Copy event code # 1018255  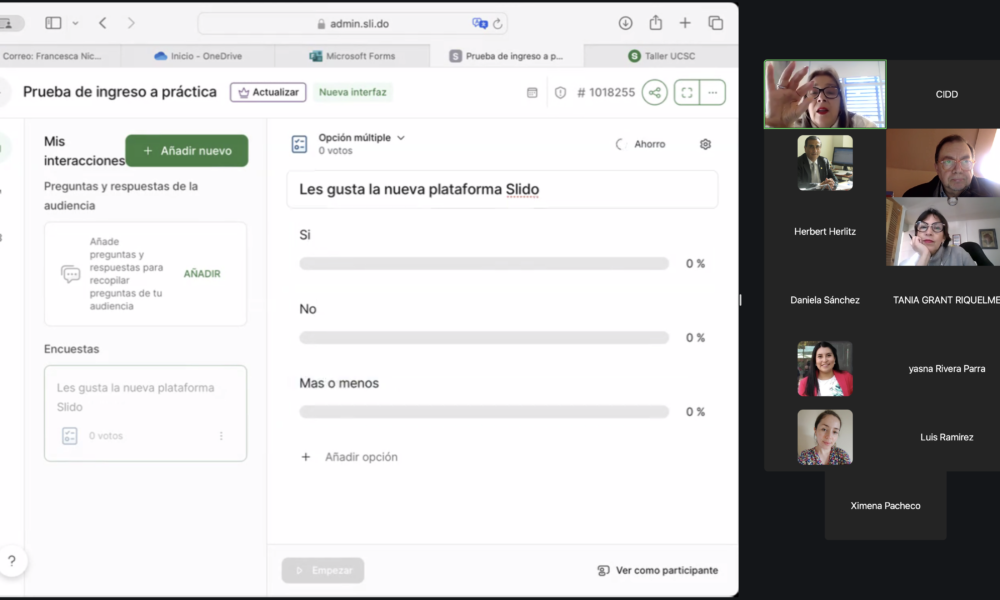click(x=606, y=92)
